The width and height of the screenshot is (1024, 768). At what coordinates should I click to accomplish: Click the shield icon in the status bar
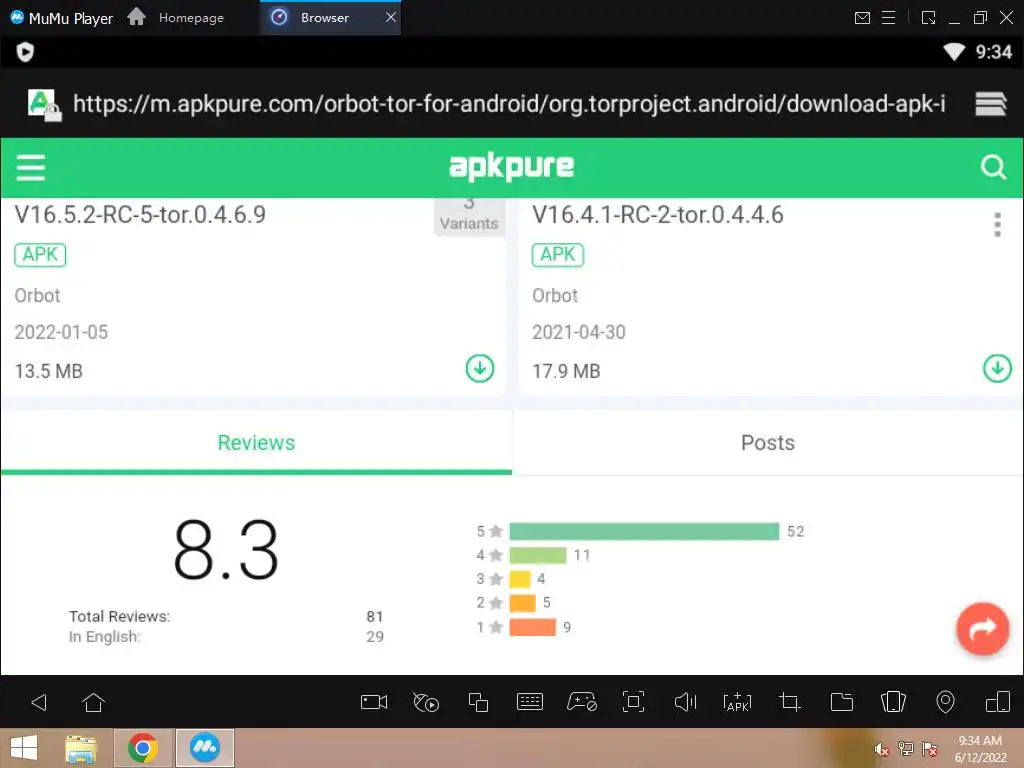tap(25, 52)
